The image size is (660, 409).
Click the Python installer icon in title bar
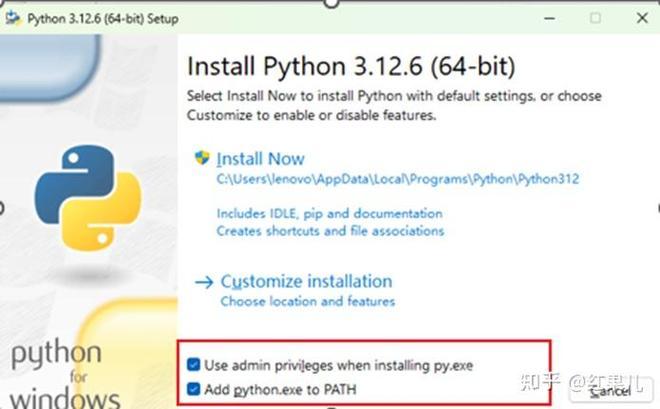pos(13,19)
